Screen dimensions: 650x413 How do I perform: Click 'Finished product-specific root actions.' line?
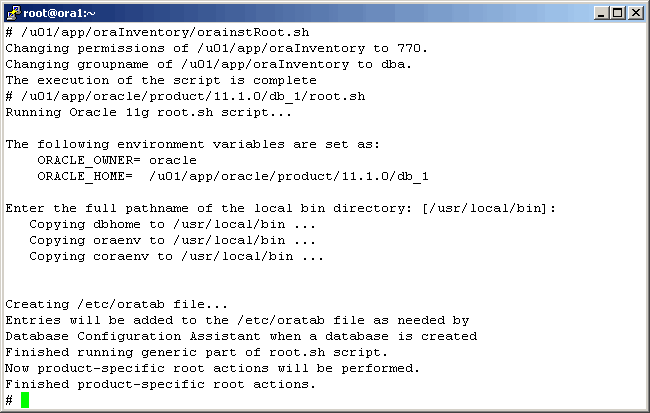(160, 384)
